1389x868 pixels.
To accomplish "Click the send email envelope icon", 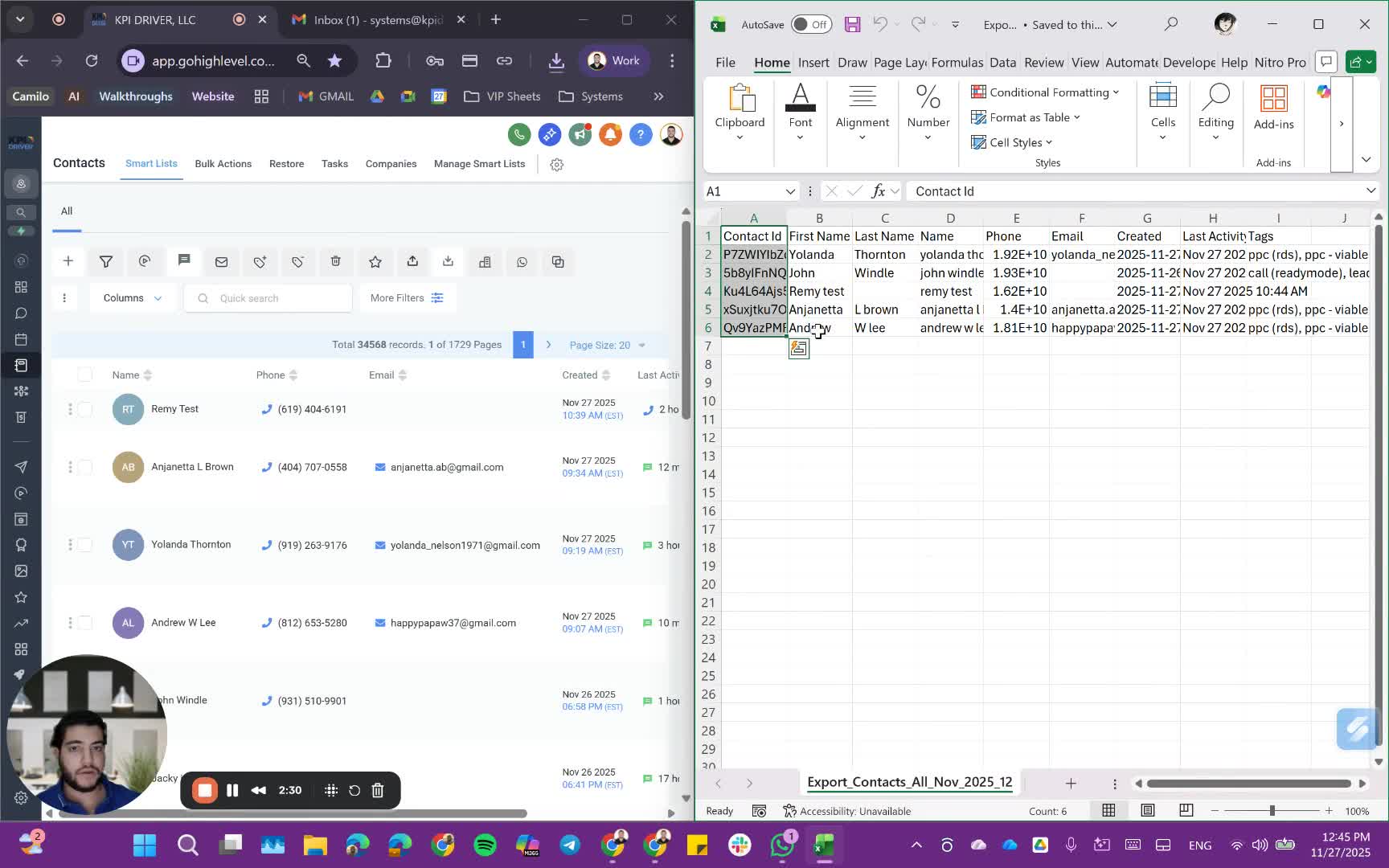I will pyautogui.click(x=221, y=261).
